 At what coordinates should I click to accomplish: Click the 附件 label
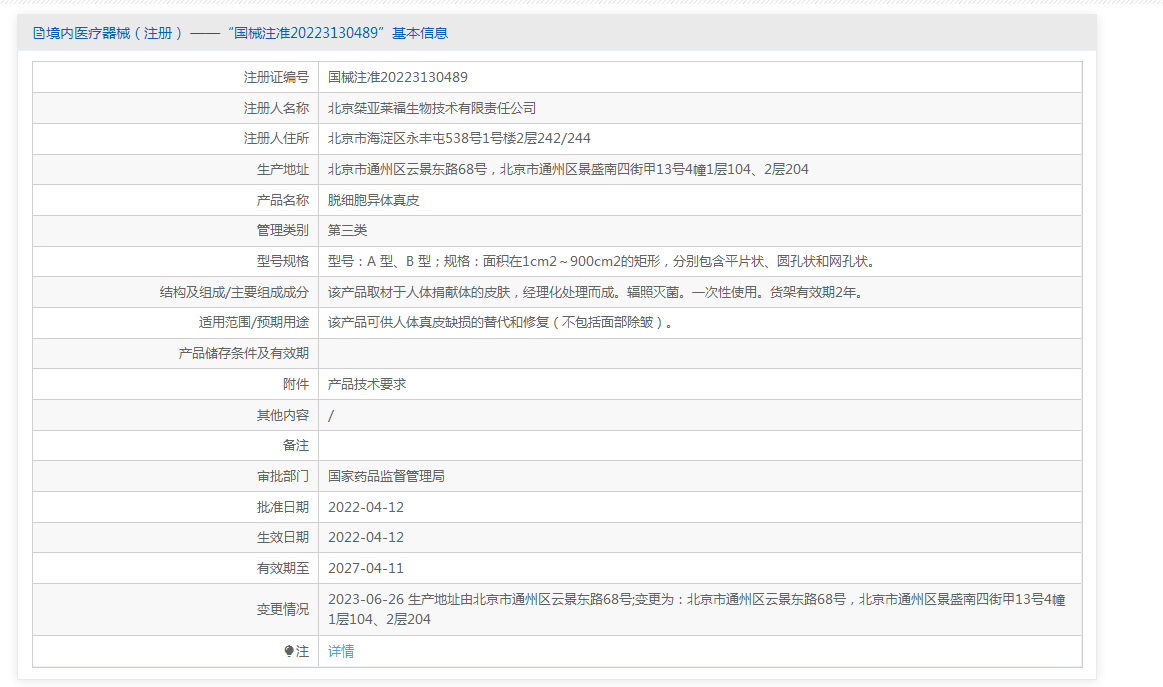pos(296,384)
